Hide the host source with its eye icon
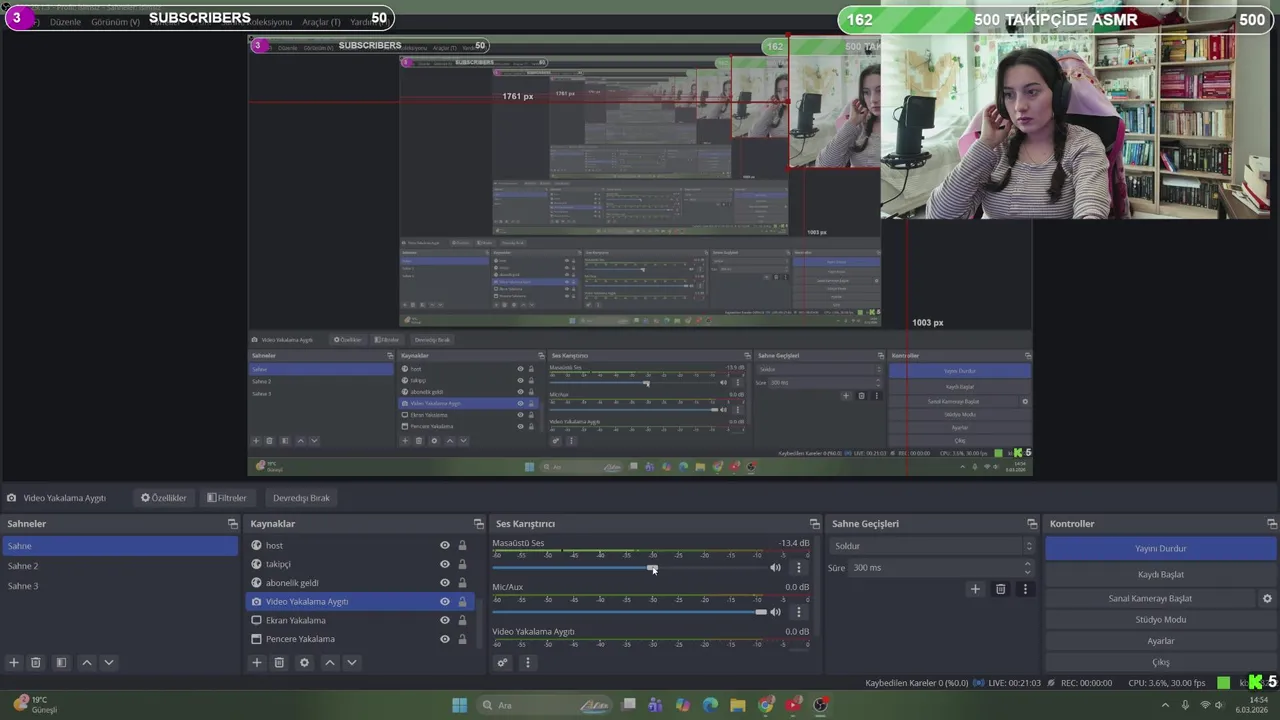1280x720 pixels. pyautogui.click(x=445, y=545)
